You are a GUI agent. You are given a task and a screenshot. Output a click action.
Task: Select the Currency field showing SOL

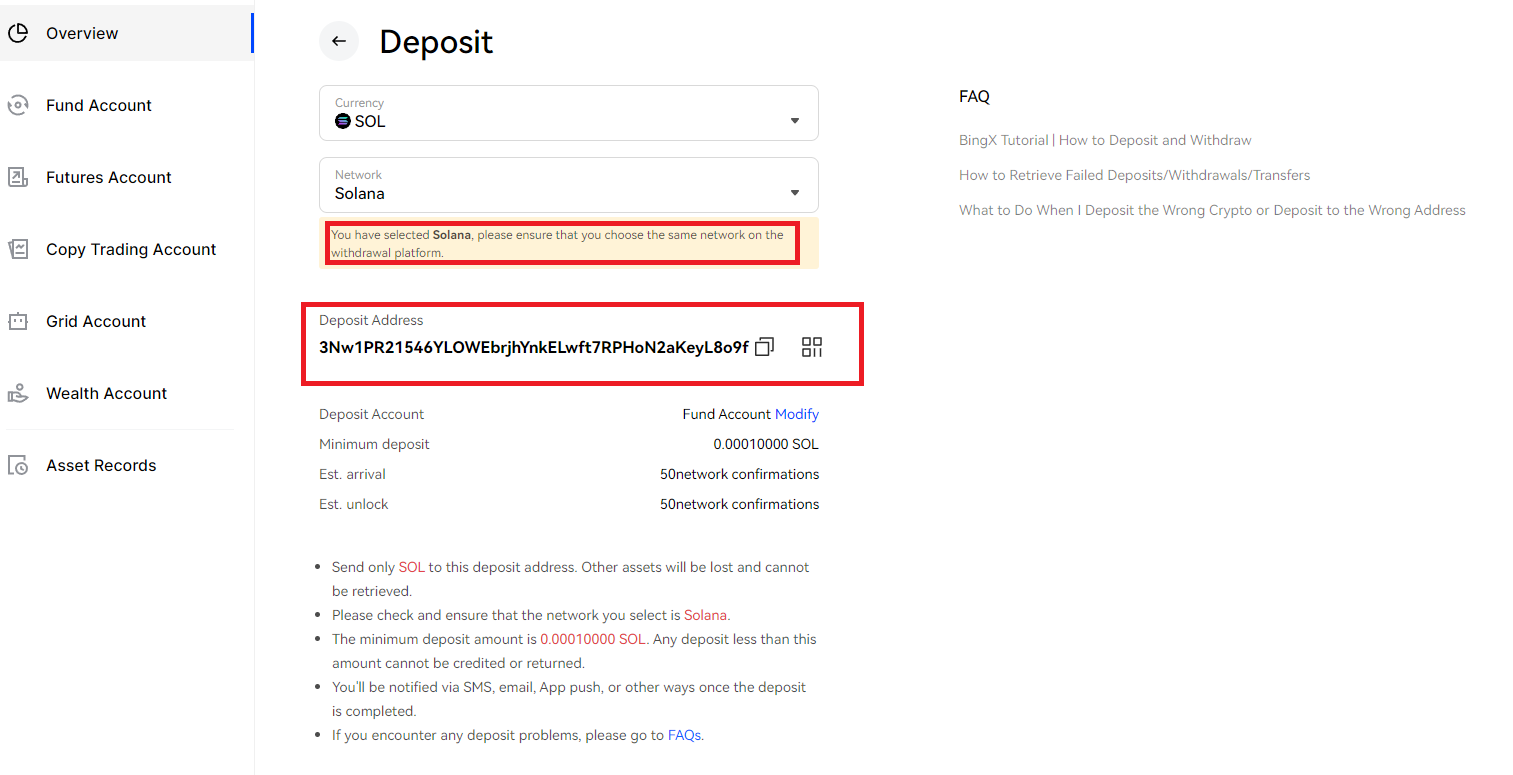(569, 113)
